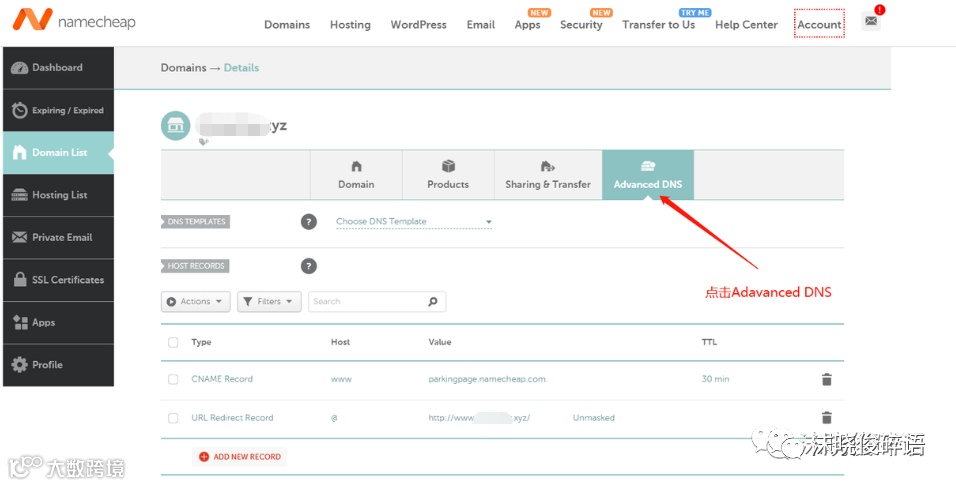Click the Host column header
956x486 pixels.
pos(340,342)
